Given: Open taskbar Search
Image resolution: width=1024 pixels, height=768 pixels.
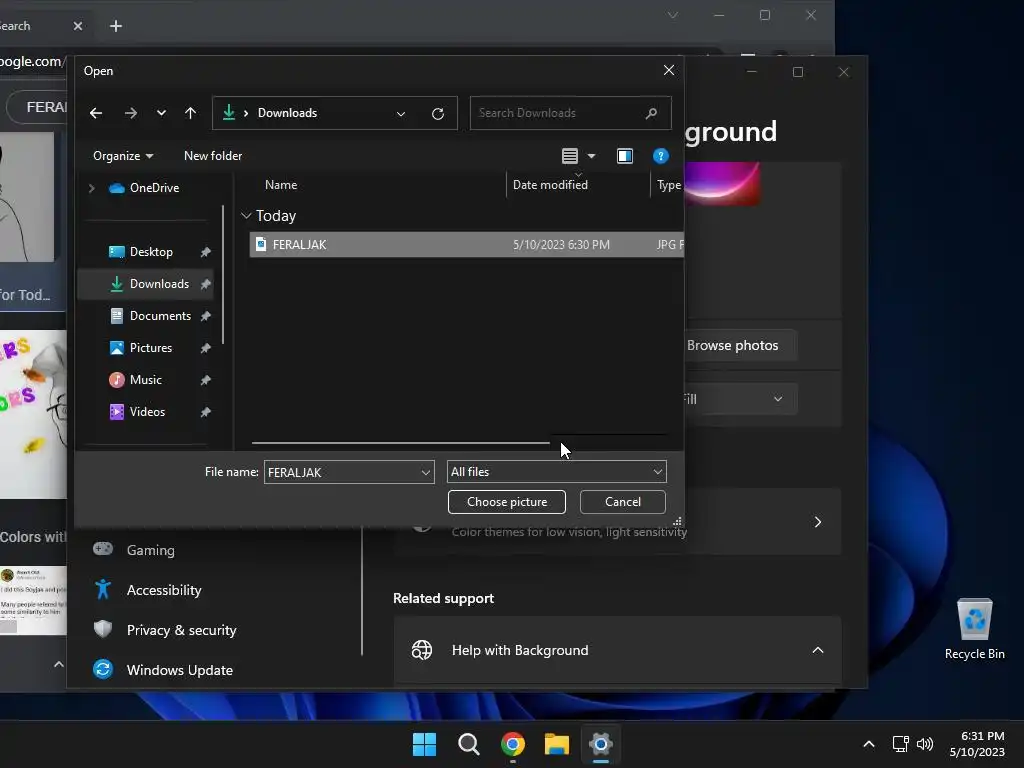Looking at the screenshot, I should [x=468, y=744].
